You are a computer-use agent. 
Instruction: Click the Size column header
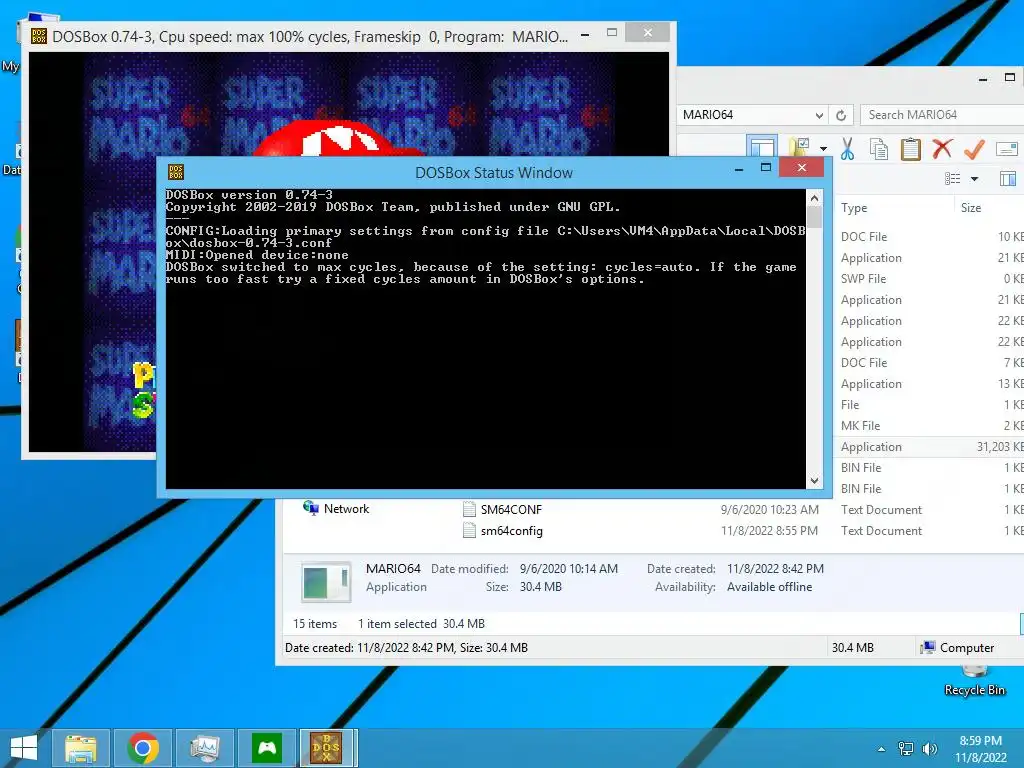click(x=970, y=208)
